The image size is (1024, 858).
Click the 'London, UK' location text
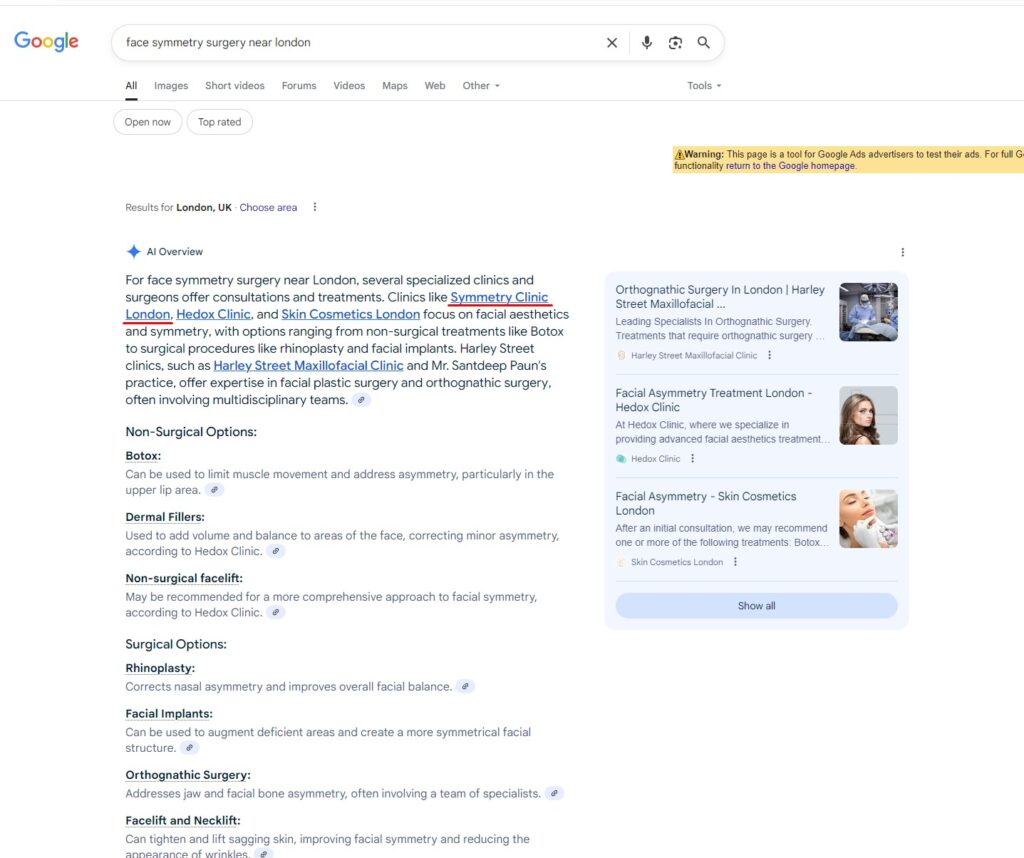pos(204,207)
